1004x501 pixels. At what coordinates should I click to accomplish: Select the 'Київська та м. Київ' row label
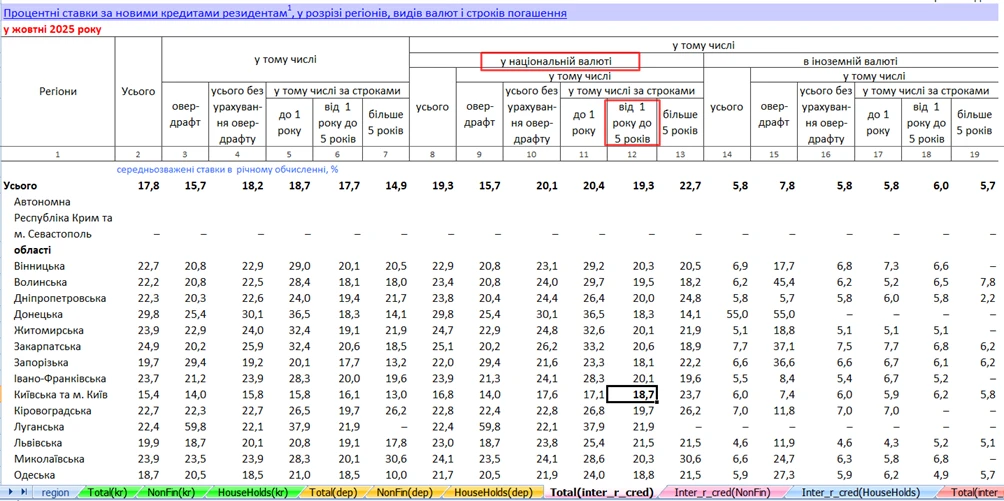[61, 395]
